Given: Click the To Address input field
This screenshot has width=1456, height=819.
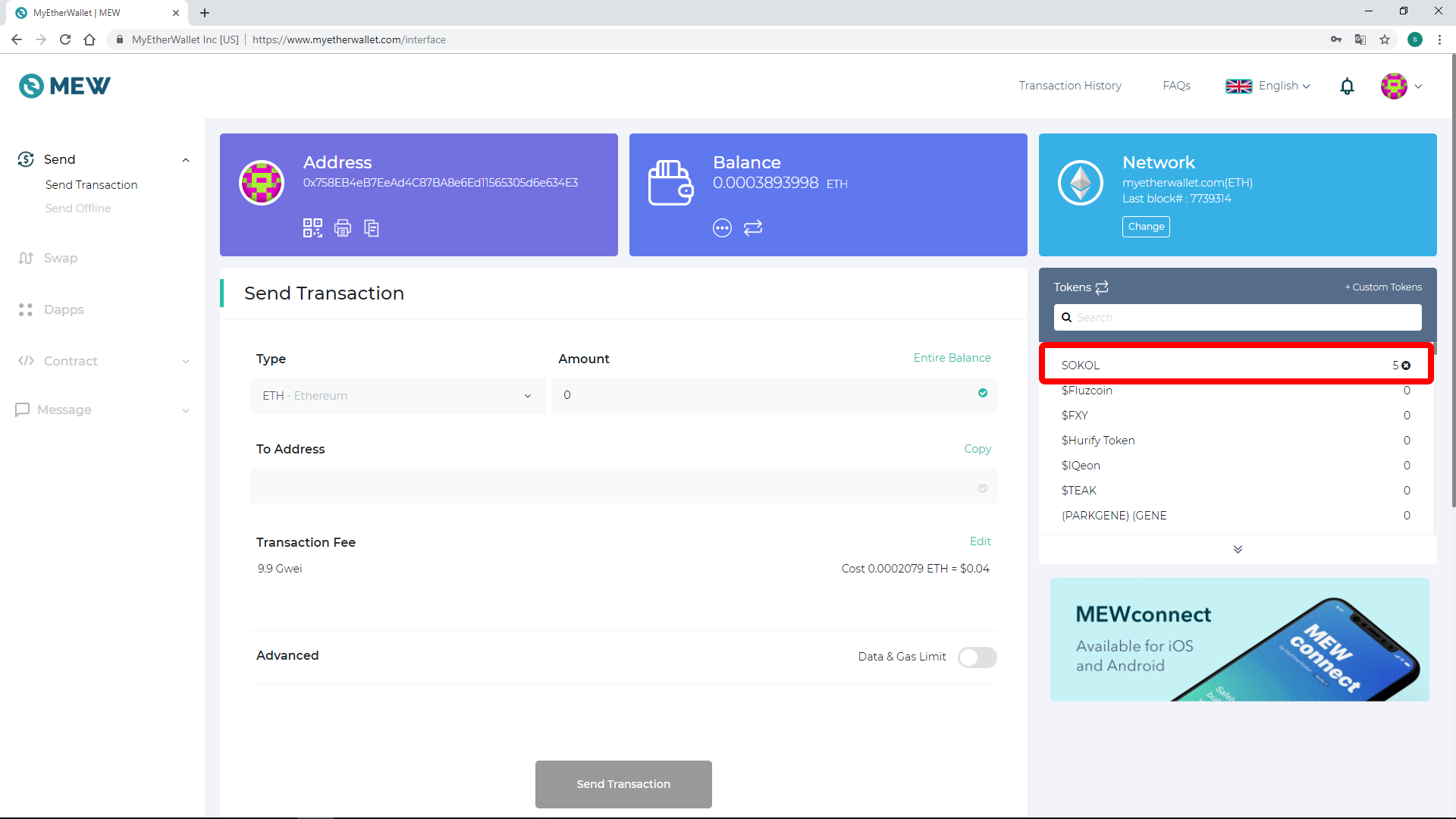Looking at the screenshot, I should click(x=623, y=486).
